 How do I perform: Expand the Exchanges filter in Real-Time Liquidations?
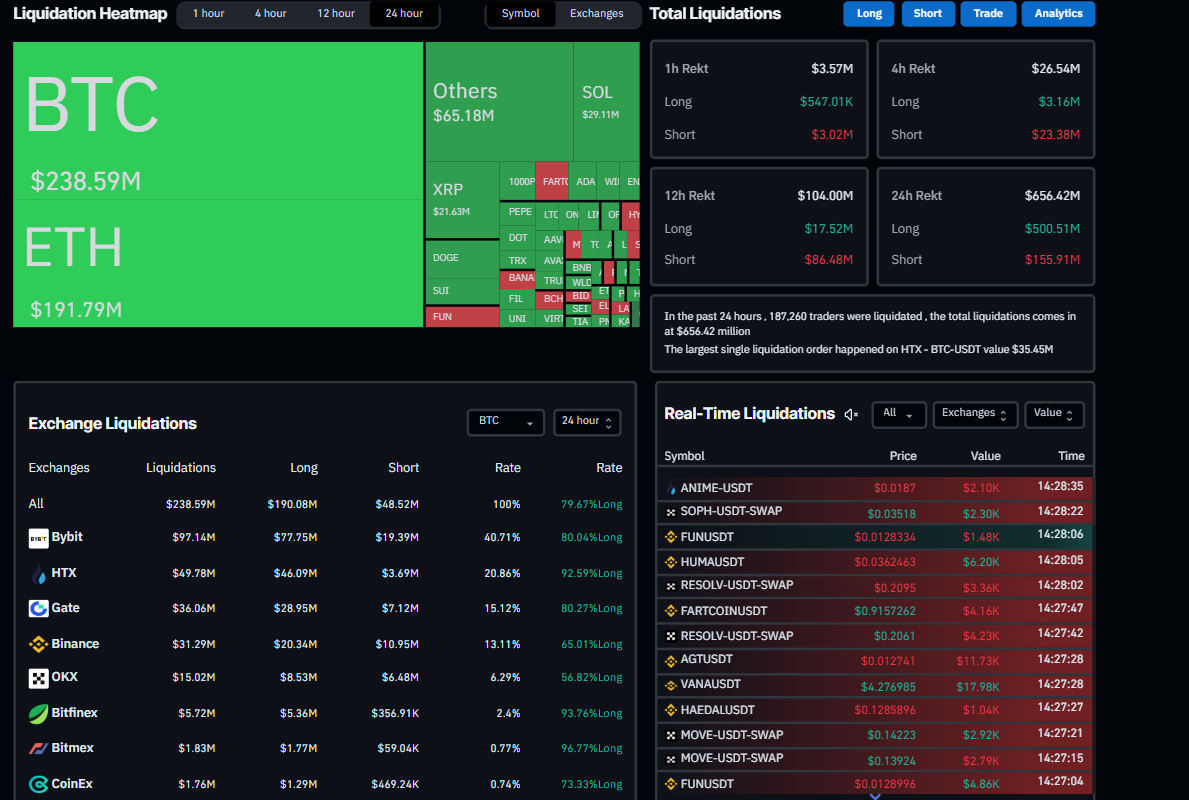975,414
